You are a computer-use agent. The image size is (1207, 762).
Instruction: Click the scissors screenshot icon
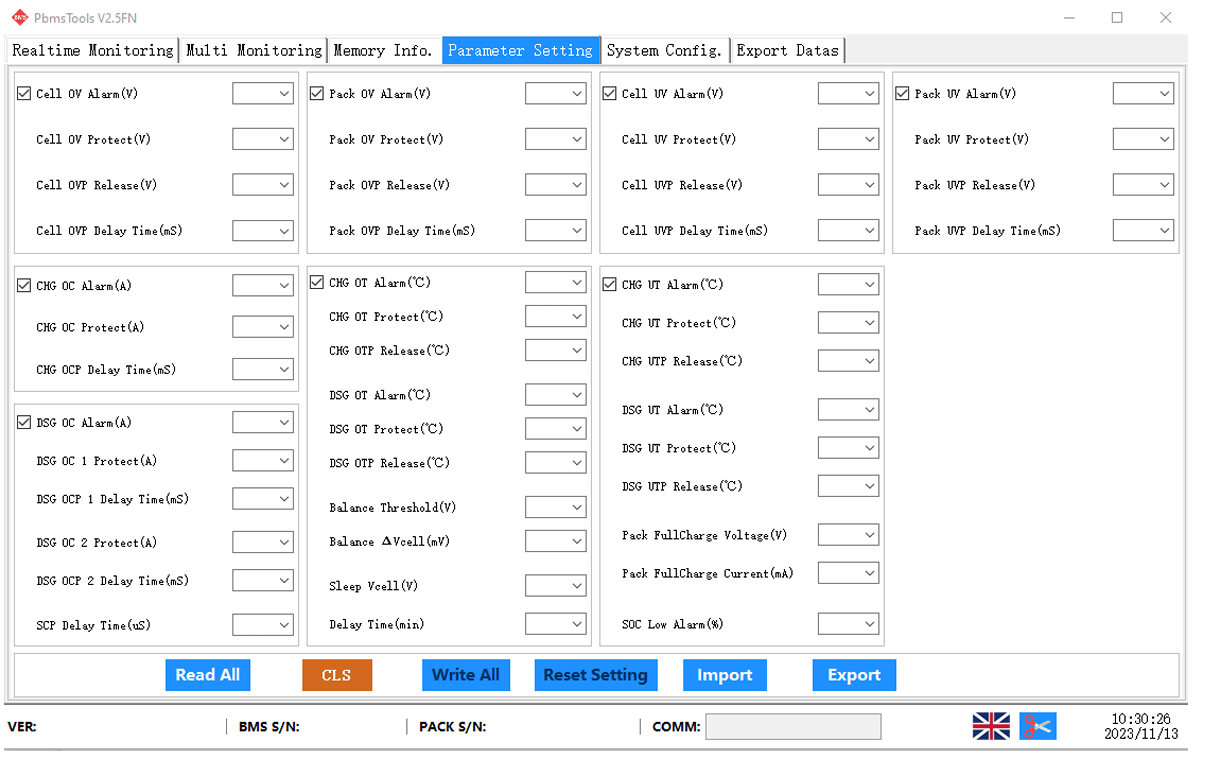(x=1037, y=726)
